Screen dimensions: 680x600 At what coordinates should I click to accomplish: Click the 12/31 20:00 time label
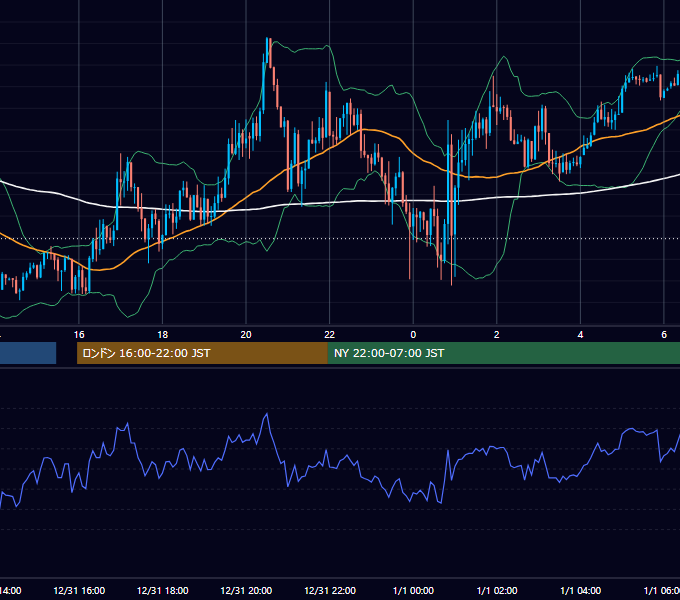click(x=246, y=591)
